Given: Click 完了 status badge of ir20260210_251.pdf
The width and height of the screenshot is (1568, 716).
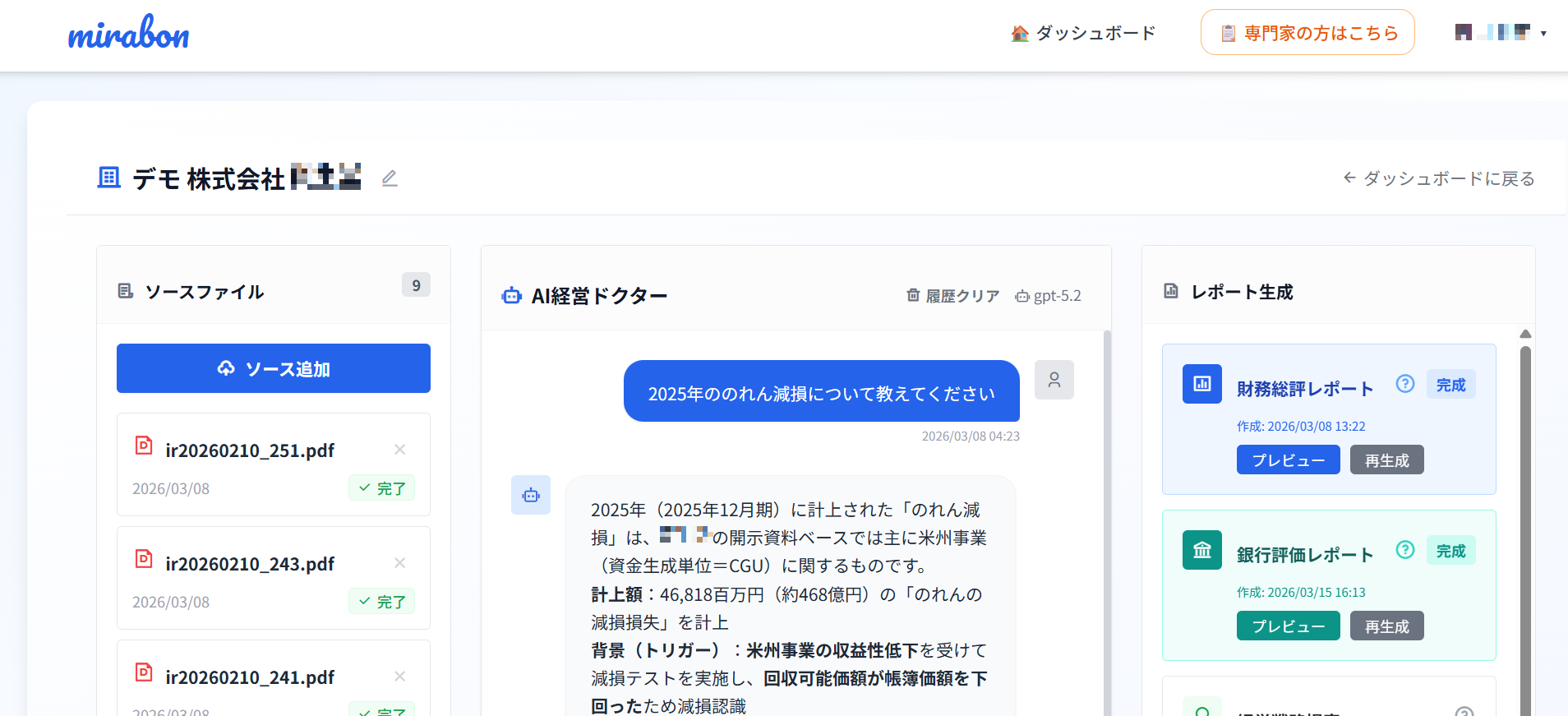Looking at the screenshot, I should [381, 488].
